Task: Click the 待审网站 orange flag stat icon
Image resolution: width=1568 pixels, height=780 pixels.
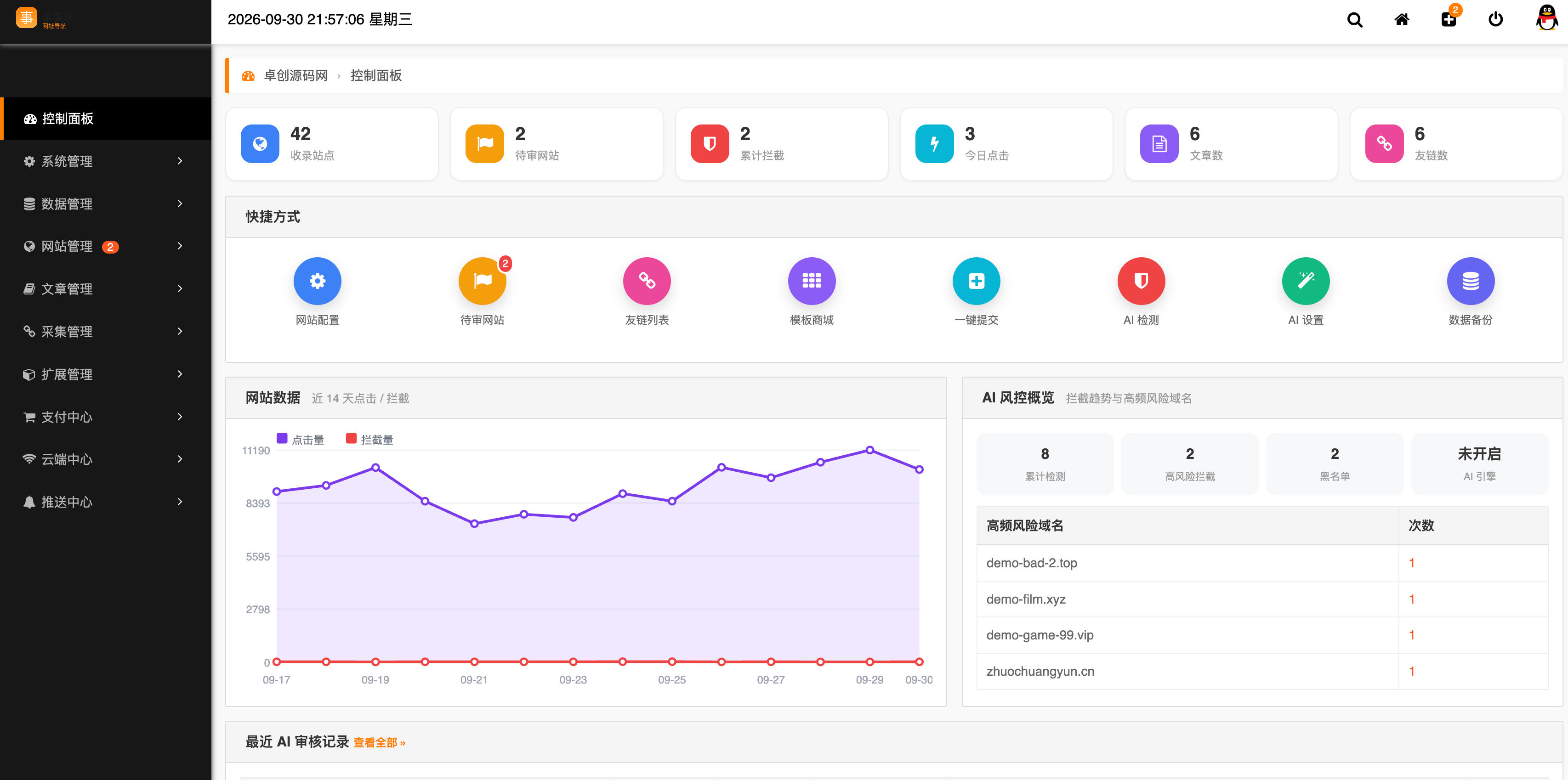Action: 484,144
